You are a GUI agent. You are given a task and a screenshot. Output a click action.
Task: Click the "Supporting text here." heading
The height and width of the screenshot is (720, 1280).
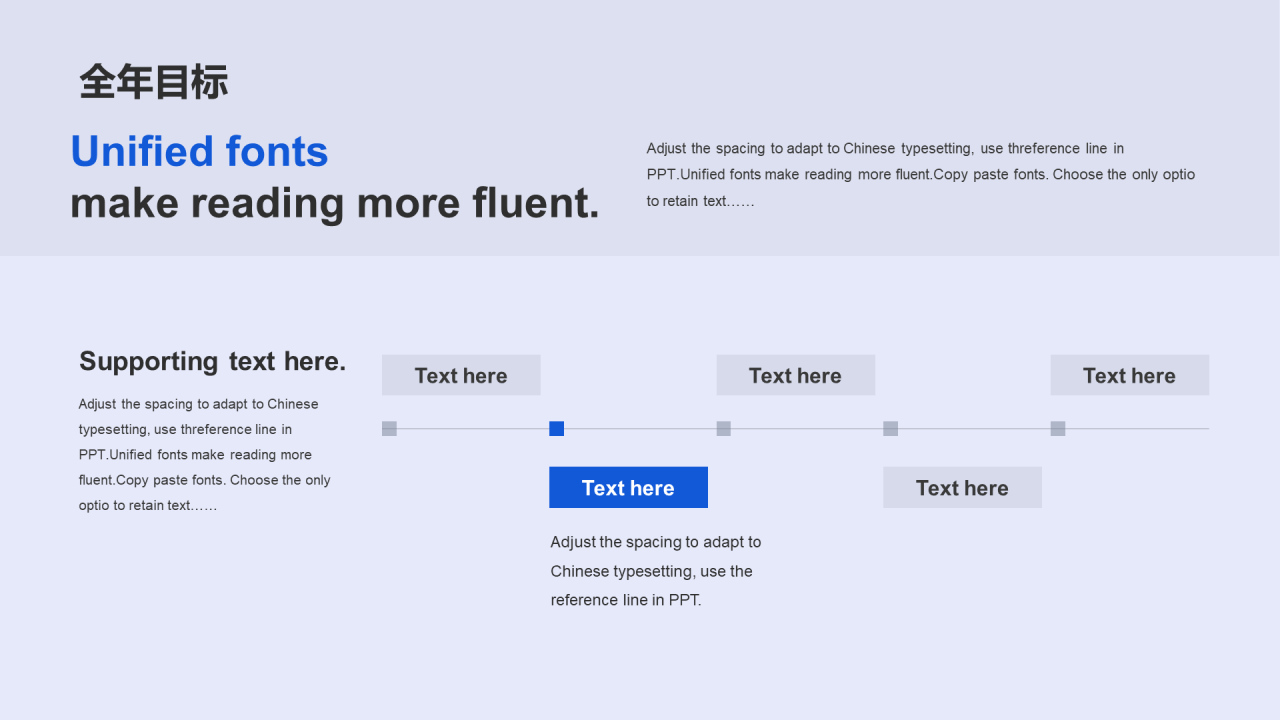click(213, 361)
